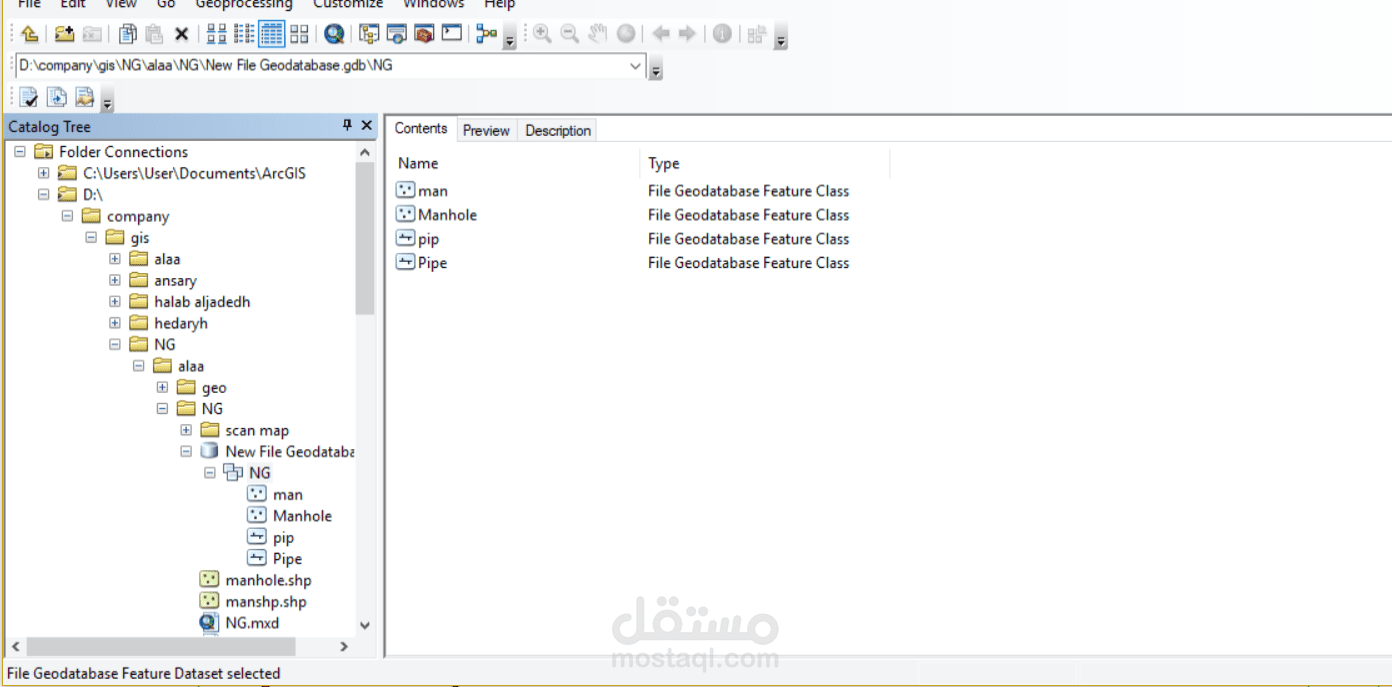Select manhole.shp in Catalog Tree

point(268,580)
